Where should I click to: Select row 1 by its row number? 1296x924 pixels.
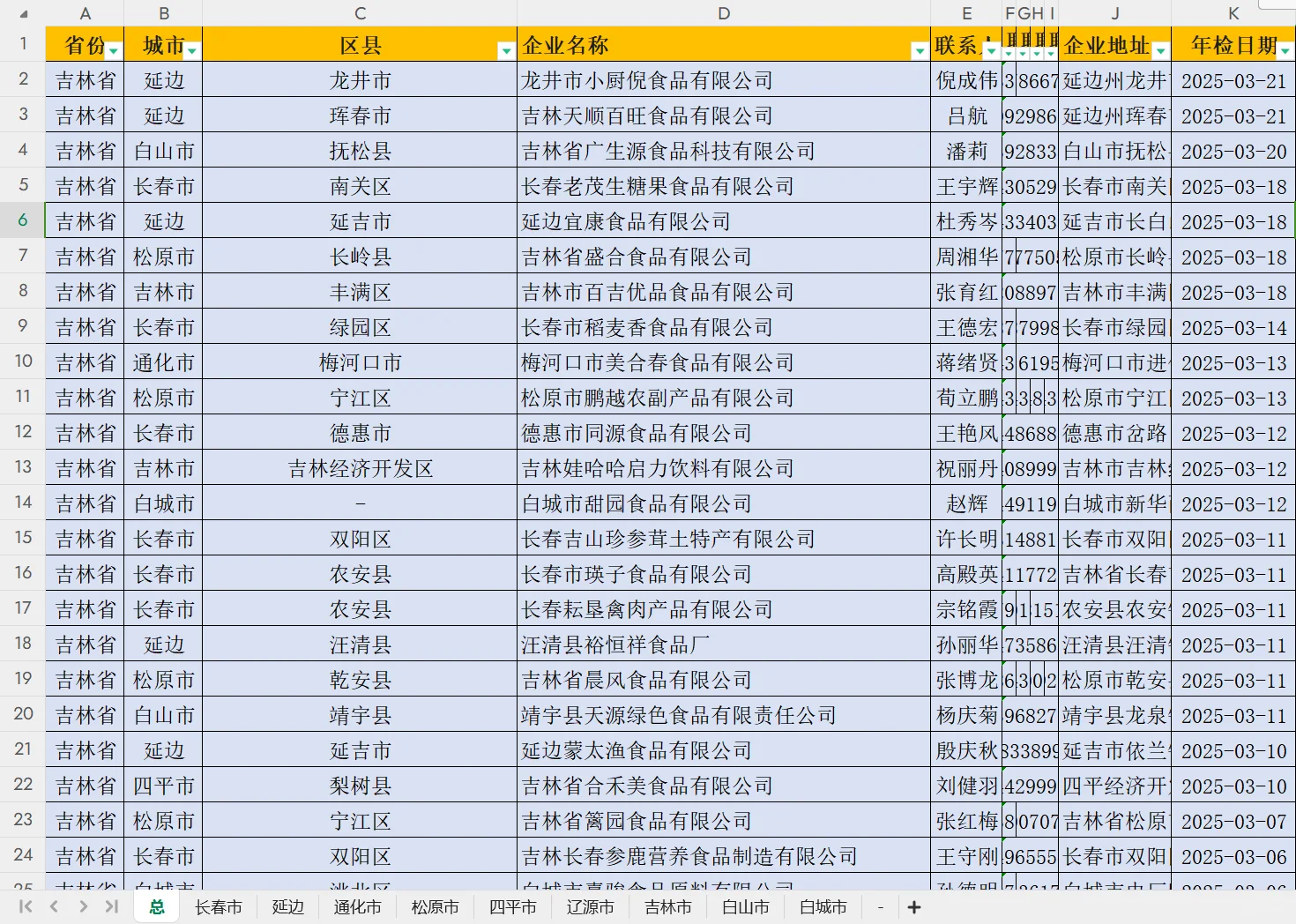coord(23,44)
